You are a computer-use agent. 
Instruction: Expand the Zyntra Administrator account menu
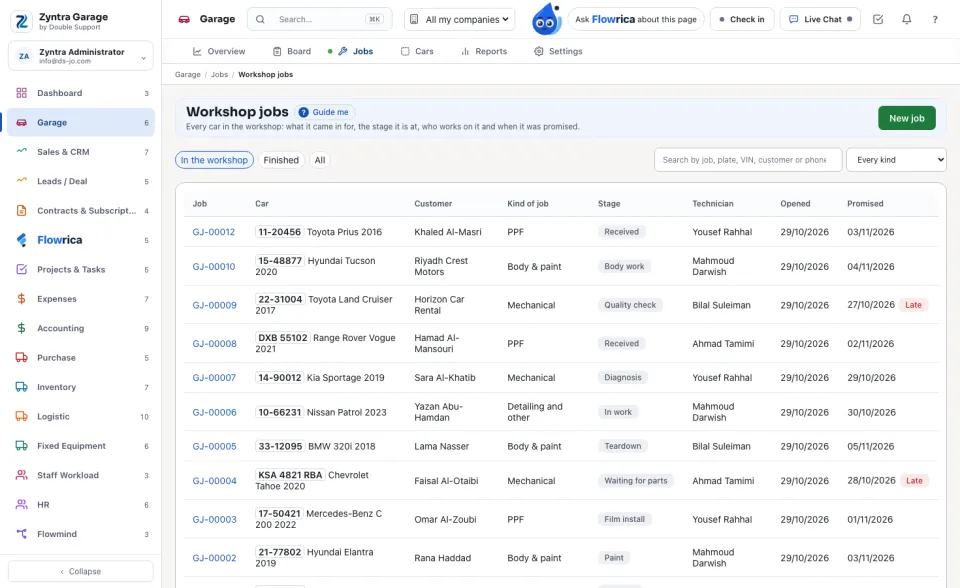click(x=81, y=56)
